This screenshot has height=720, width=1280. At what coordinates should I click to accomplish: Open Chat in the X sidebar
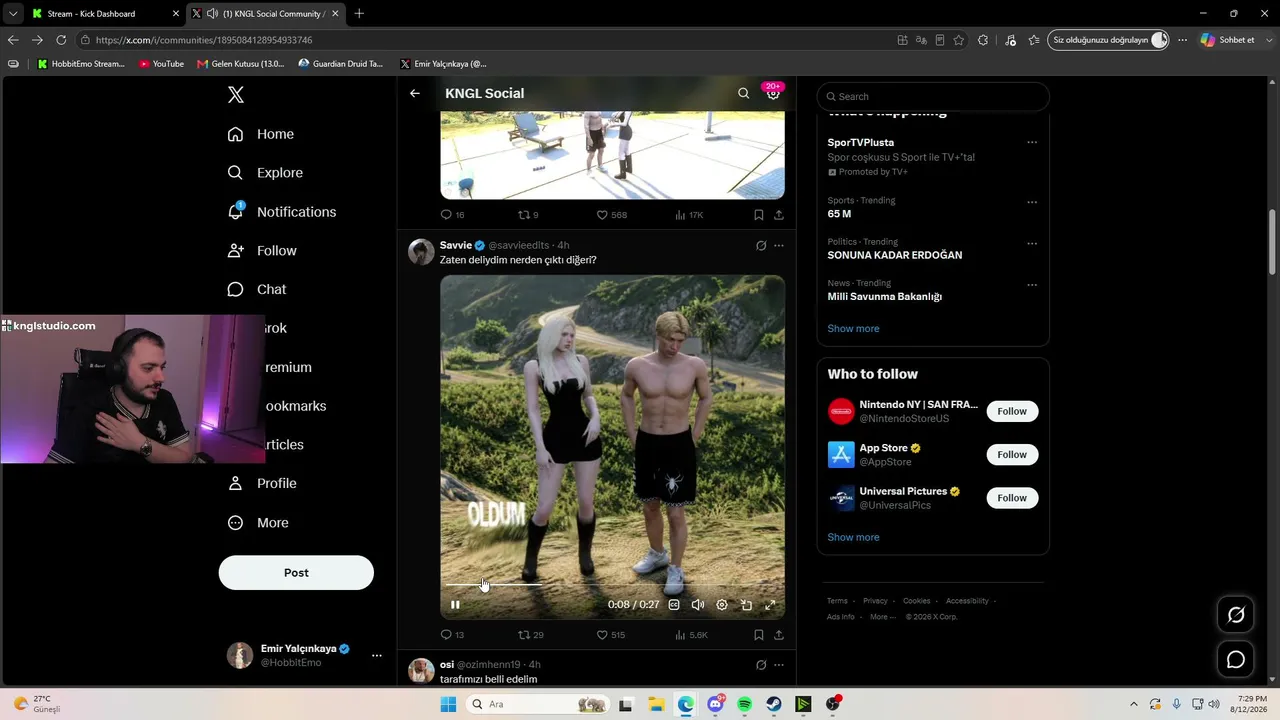click(x=257, y=290)
